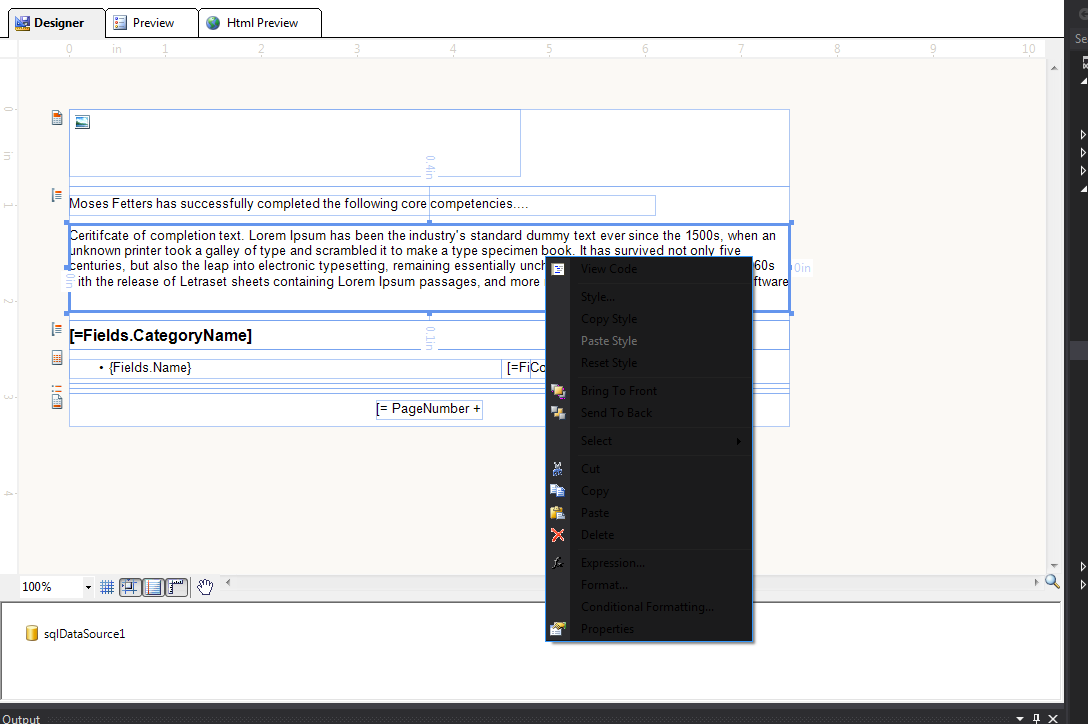Toggle the rulers display button
The width and height of the screenshot is (1088, 724).
pyautogui.click(x=176, y=587)
